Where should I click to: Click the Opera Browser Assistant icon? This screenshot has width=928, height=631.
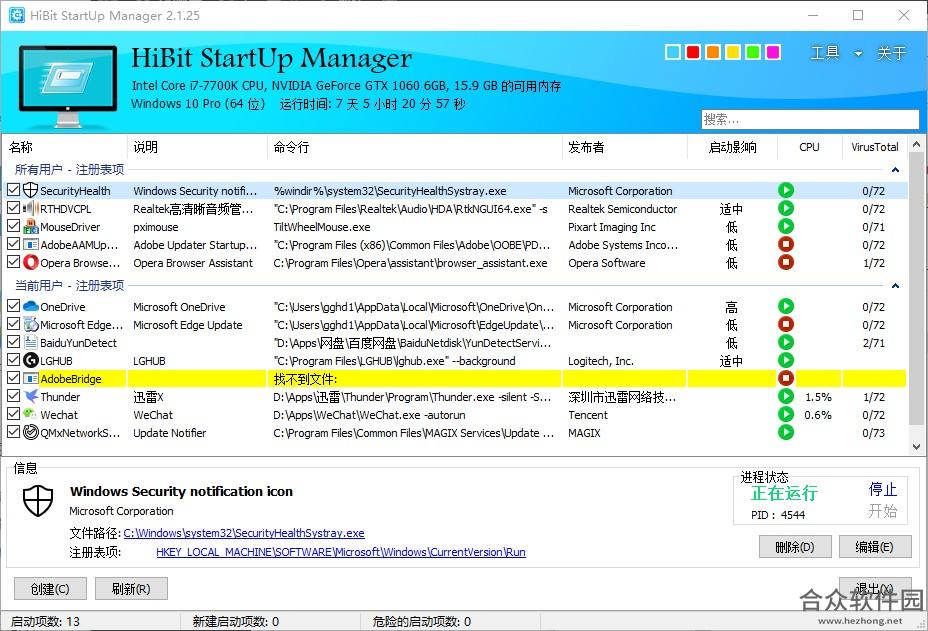click(31, 262)
